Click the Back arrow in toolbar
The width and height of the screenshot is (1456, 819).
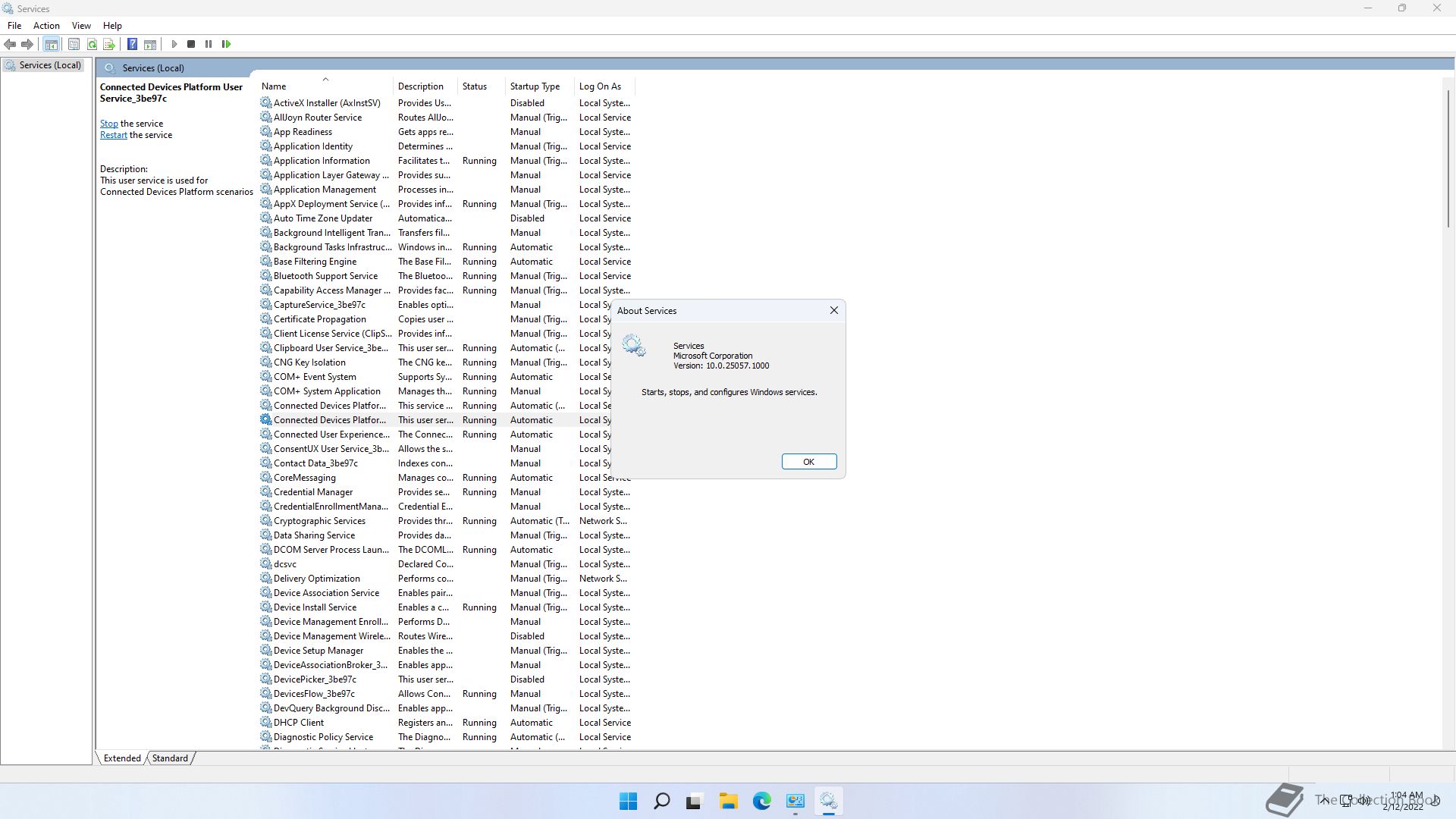(x=10, y=44)
